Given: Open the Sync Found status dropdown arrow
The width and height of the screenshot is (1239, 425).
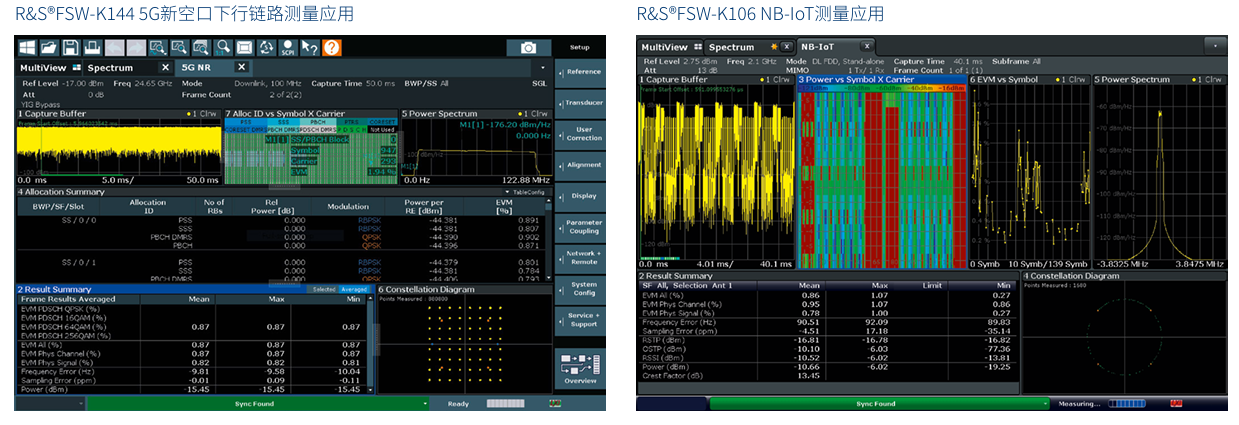Looking at the screenshot, I should 425,404.
